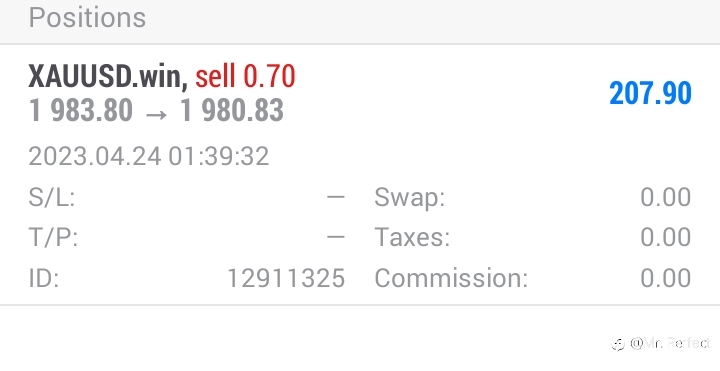Select the position ID 12911325
This screenshot has width=720, height=371.
coord(286,278)
